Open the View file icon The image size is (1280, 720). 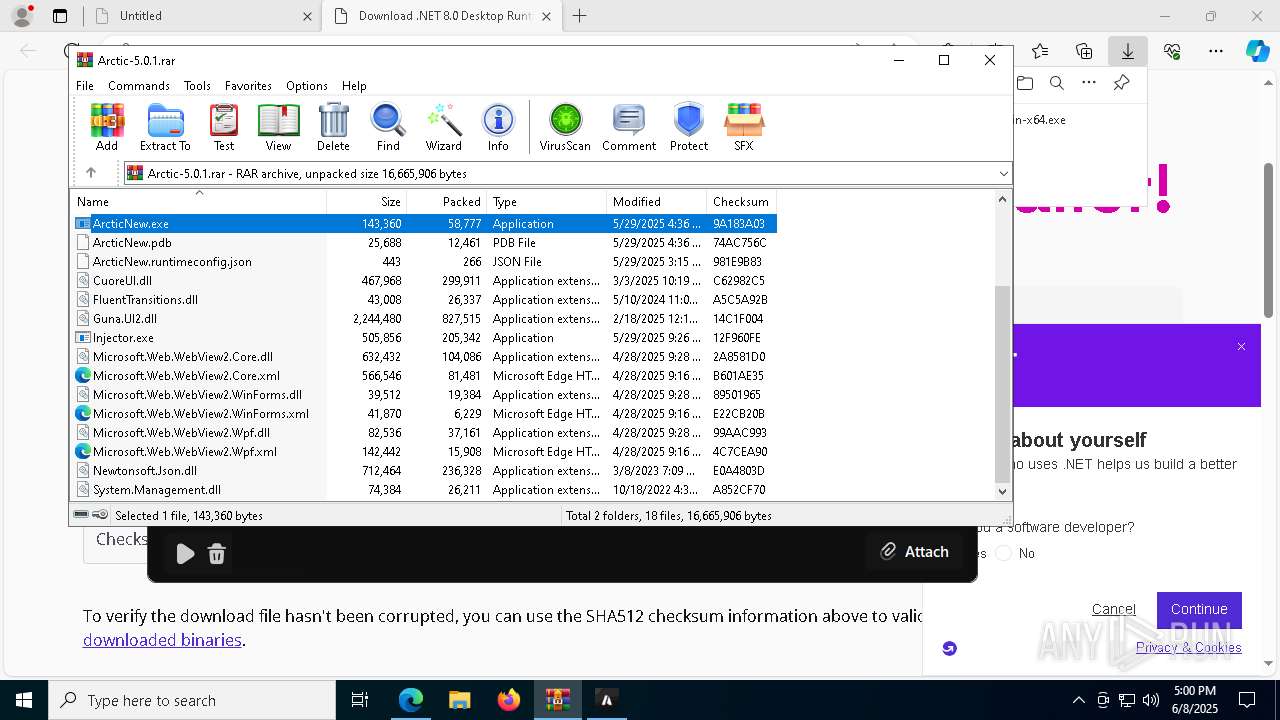tap(278, 127)
